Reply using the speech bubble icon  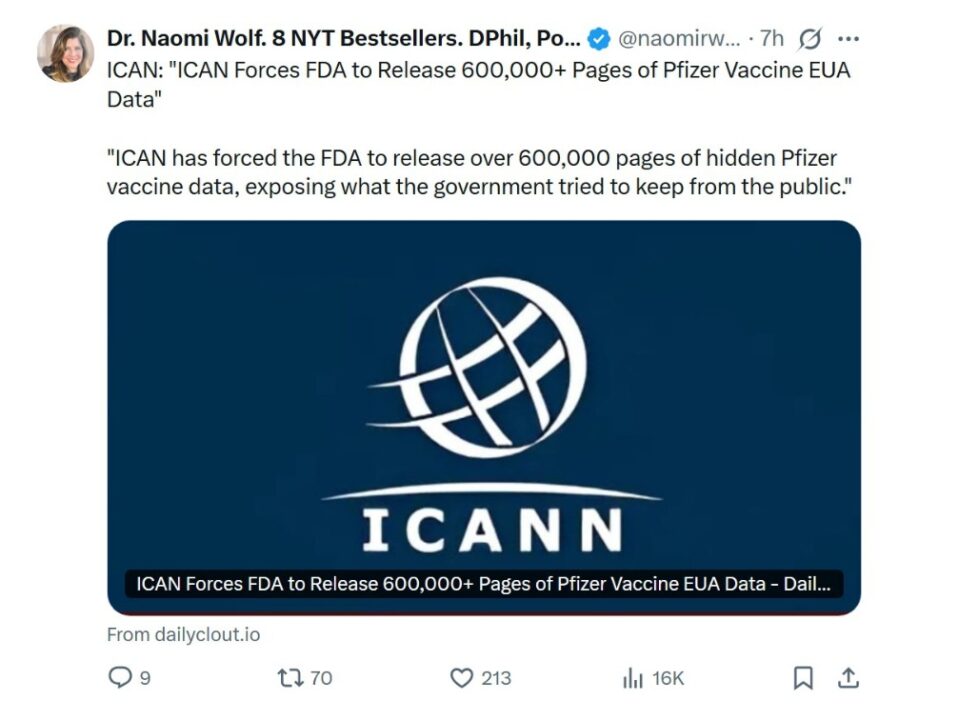tap(120, 678)
